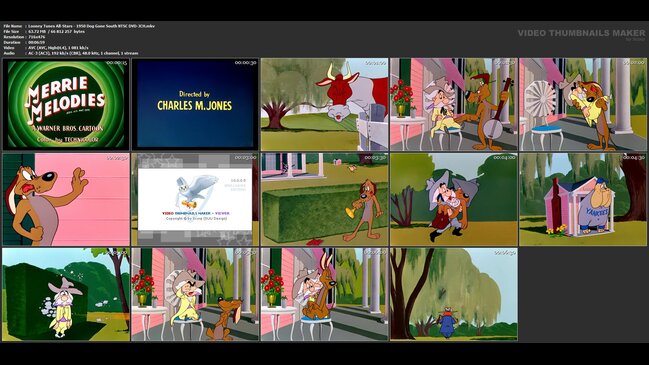The height and width of the screenshot is (365, 649).
Task: Click the 00:04:30 timestamp on doghouse frame
Action: 634,158
